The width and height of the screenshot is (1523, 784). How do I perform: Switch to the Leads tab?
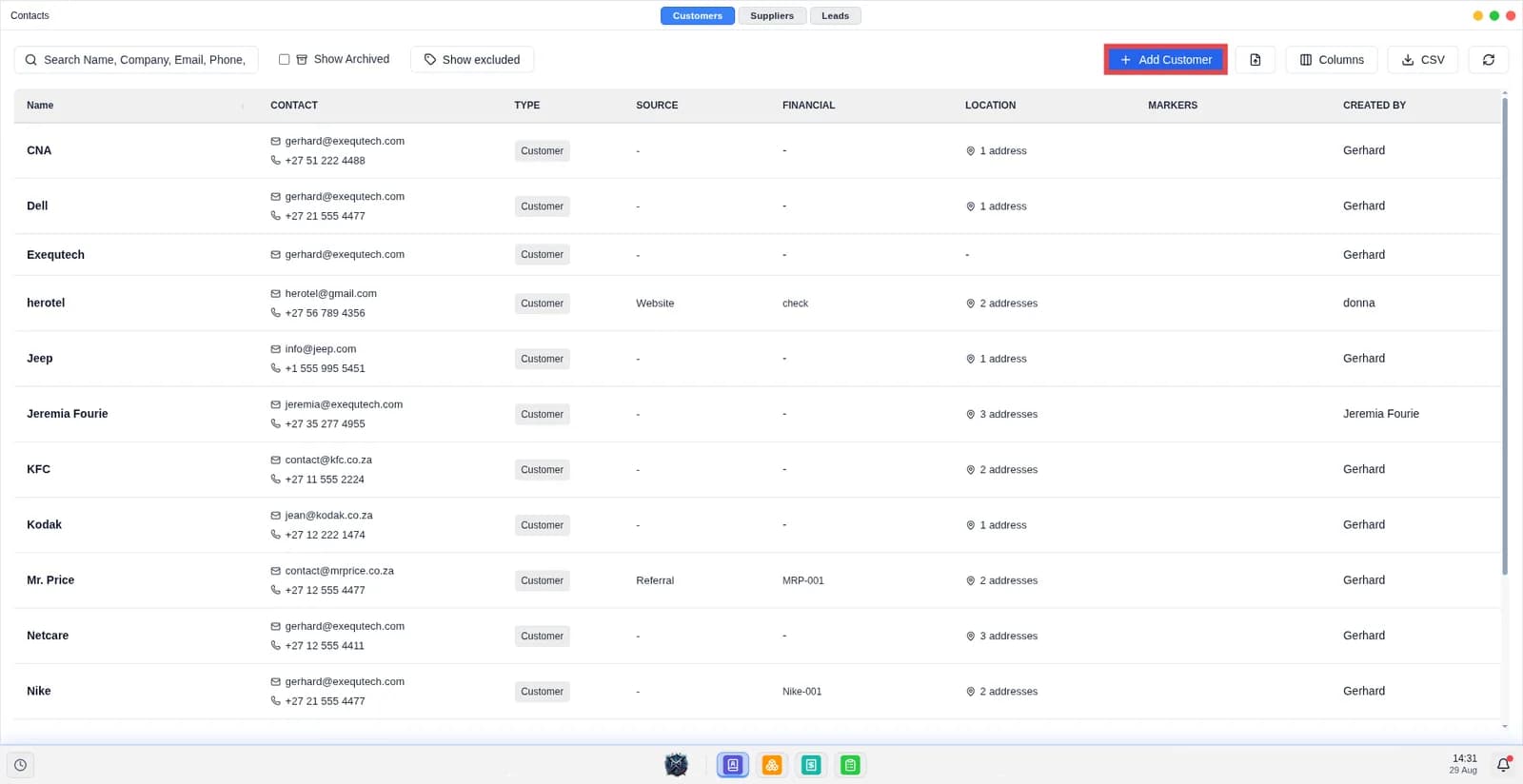tap(835, 15)
